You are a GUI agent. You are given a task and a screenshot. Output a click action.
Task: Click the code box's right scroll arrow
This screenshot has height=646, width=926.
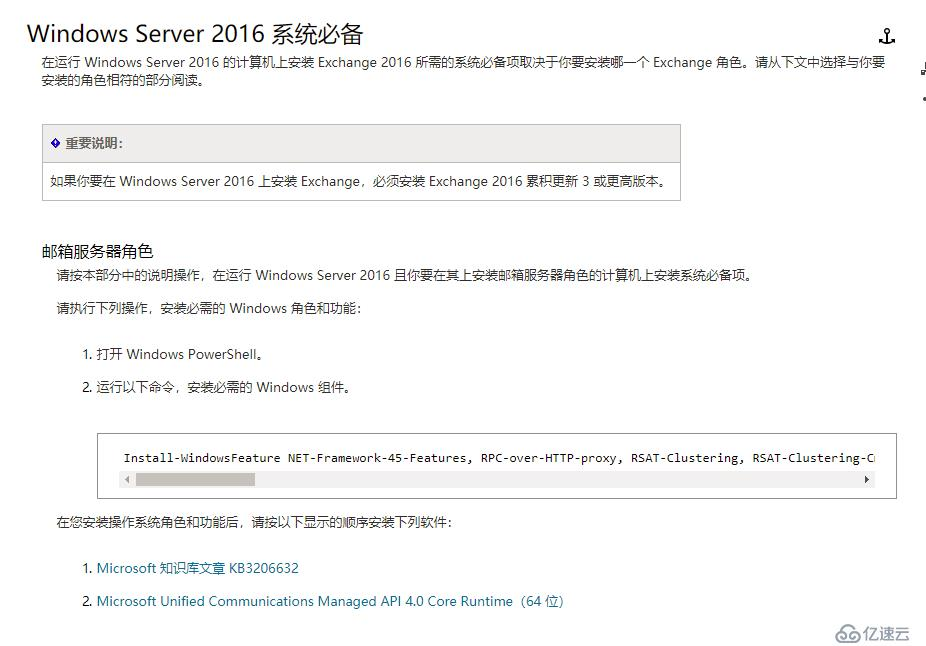click(x=866, y=479)
